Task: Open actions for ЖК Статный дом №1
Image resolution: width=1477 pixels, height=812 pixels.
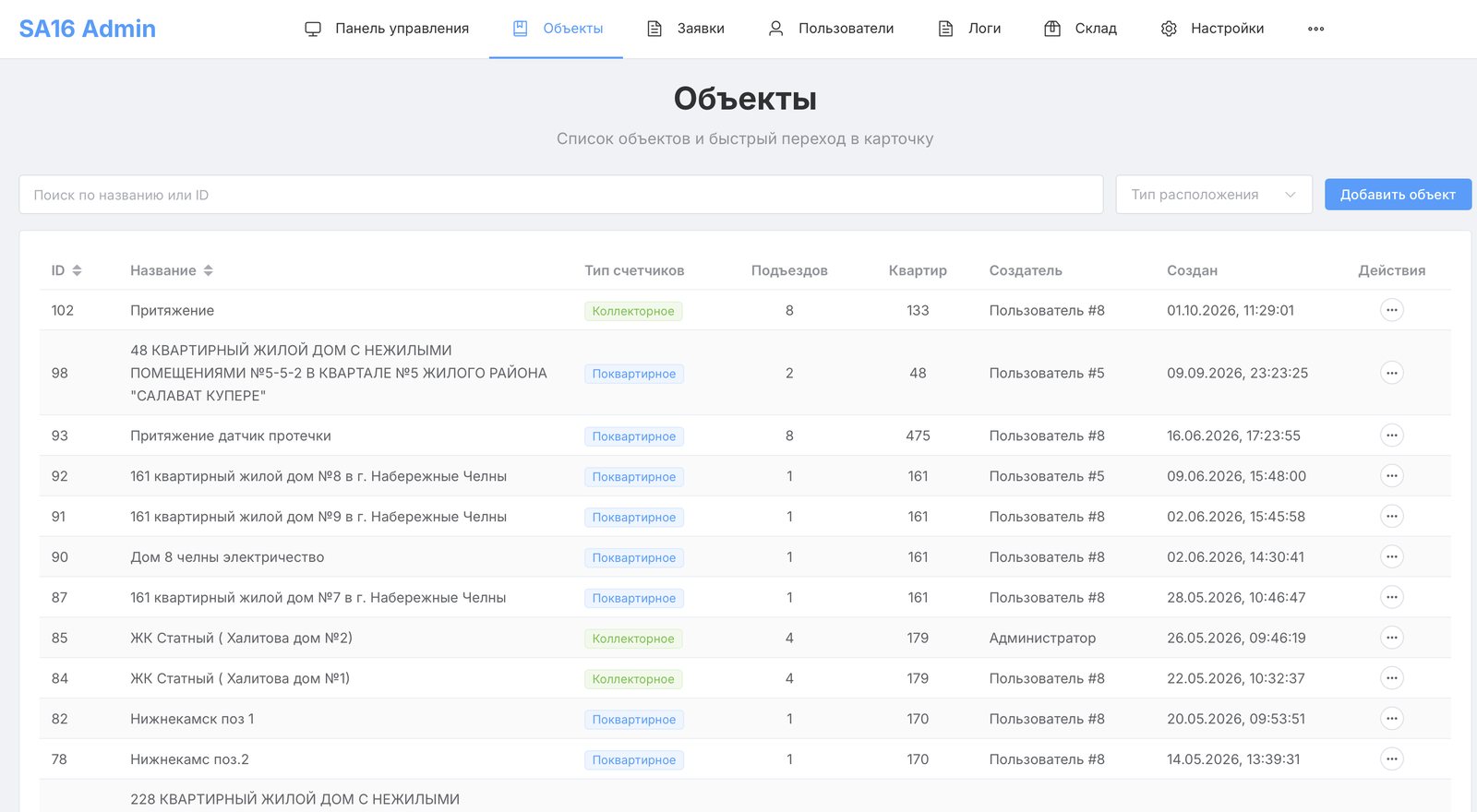Action: point(1391,678)
